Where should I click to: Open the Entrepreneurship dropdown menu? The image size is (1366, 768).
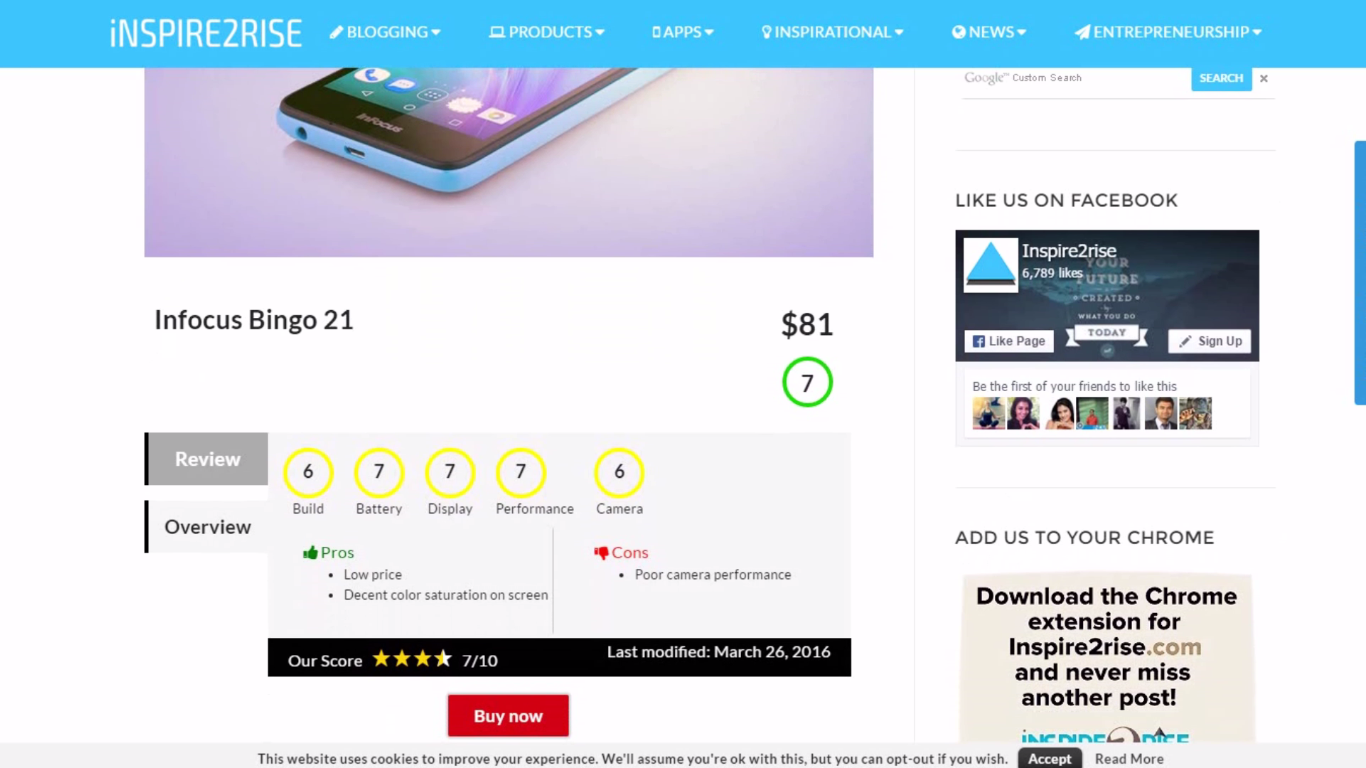tap(1168, 32)
